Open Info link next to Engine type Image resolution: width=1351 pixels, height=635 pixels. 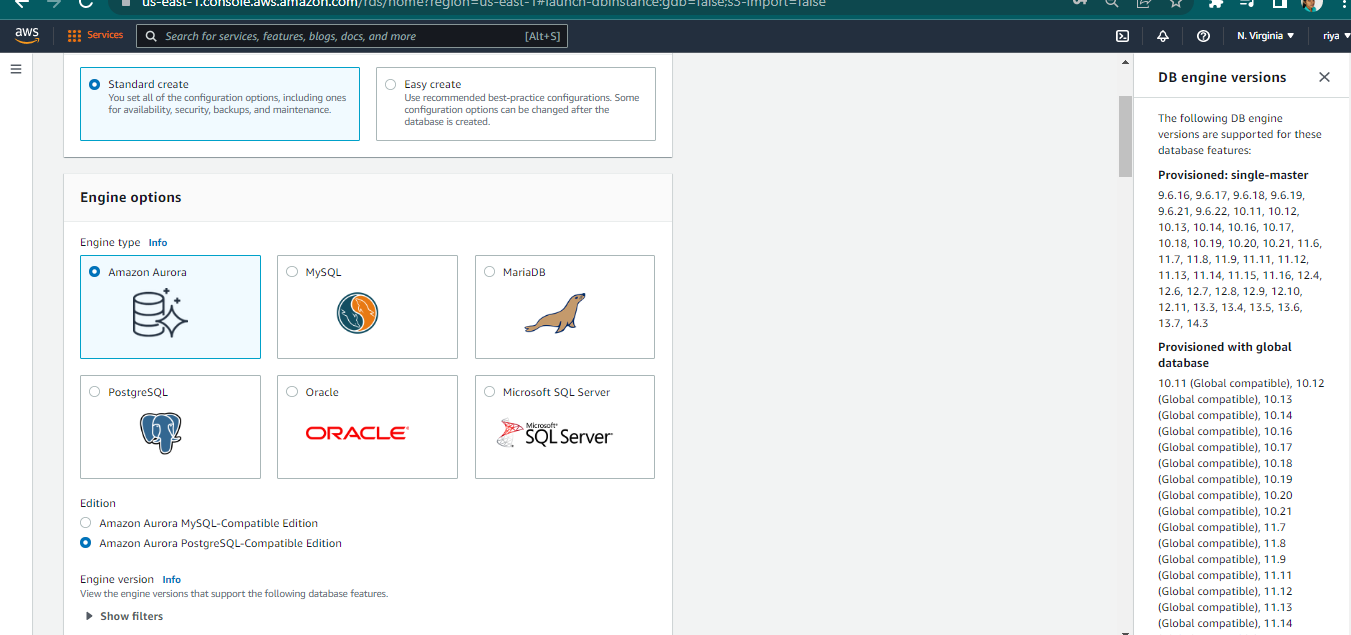click(x=158, y=243)
